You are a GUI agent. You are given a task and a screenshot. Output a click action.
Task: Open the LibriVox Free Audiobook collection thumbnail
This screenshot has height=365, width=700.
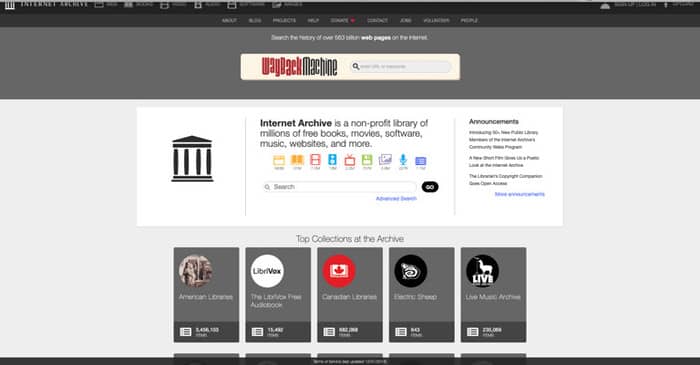click(267, 271)
